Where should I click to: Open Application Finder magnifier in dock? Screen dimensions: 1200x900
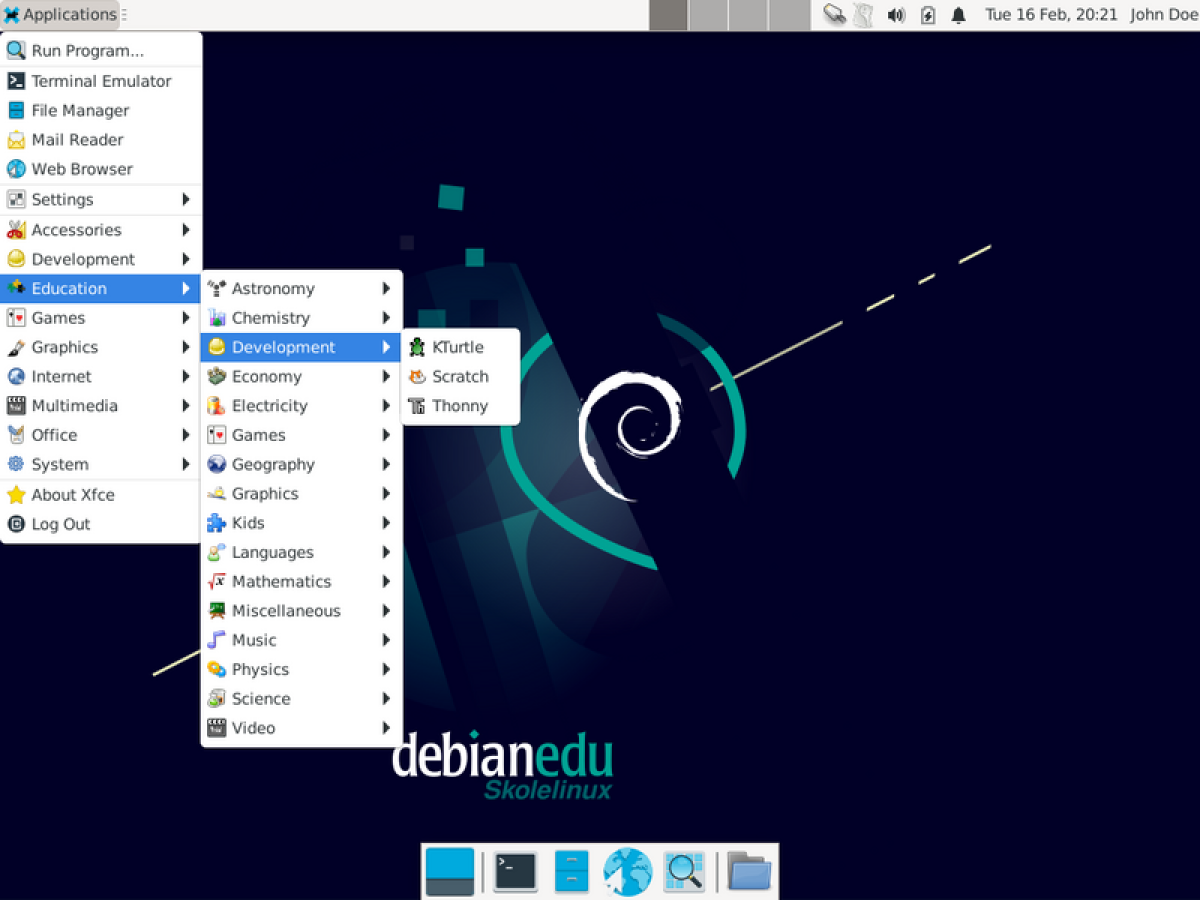point(685,871)
